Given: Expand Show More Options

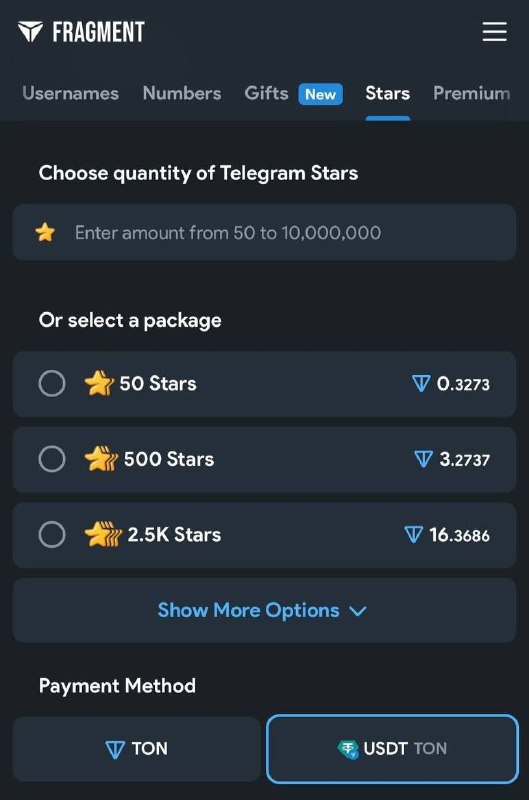Looking at the screenshot, I should [264, 610].
